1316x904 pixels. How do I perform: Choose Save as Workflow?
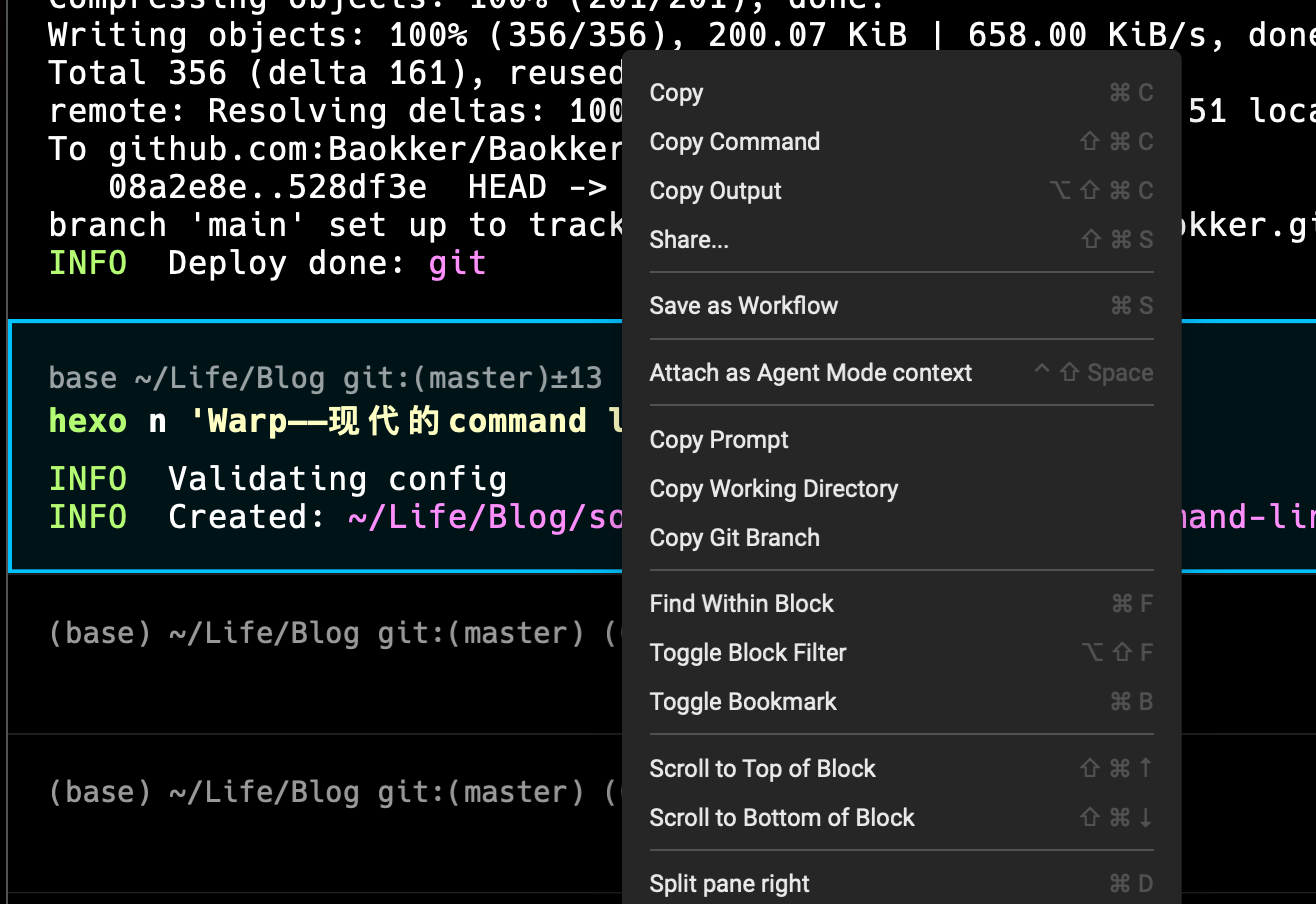901,306
